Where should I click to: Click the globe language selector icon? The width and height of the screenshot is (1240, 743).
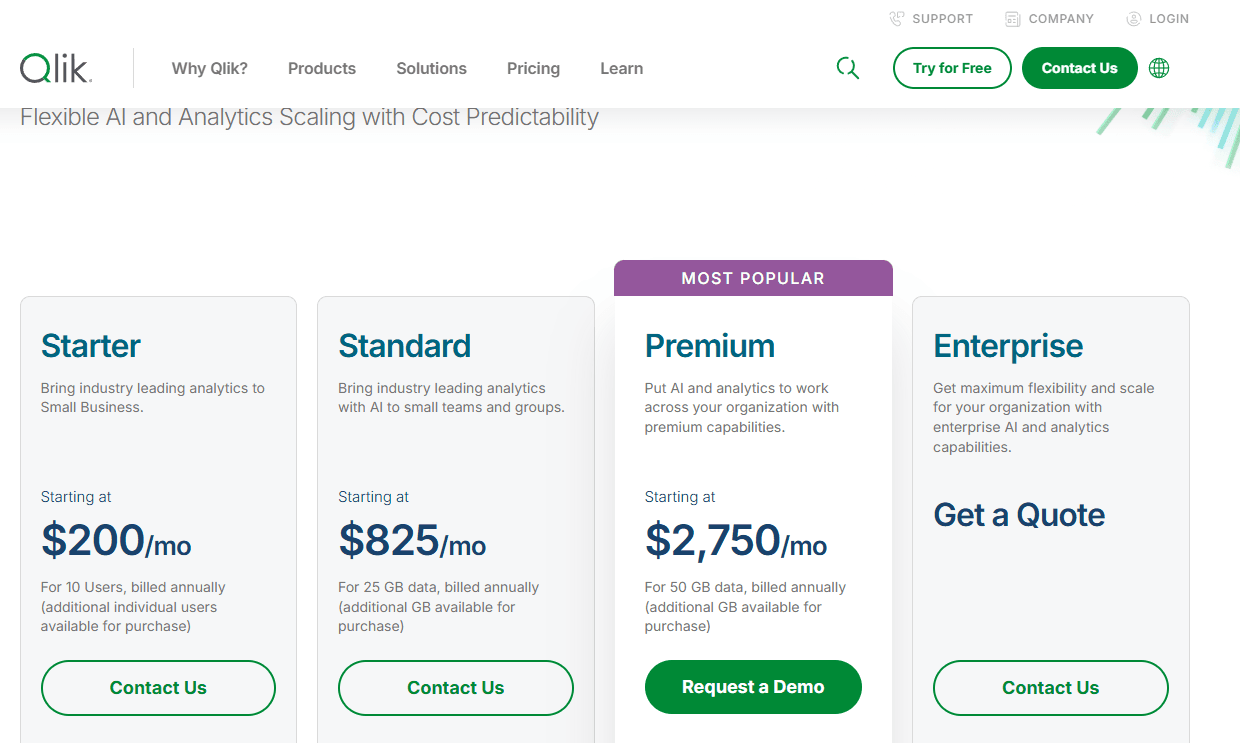click(1159, 68)
